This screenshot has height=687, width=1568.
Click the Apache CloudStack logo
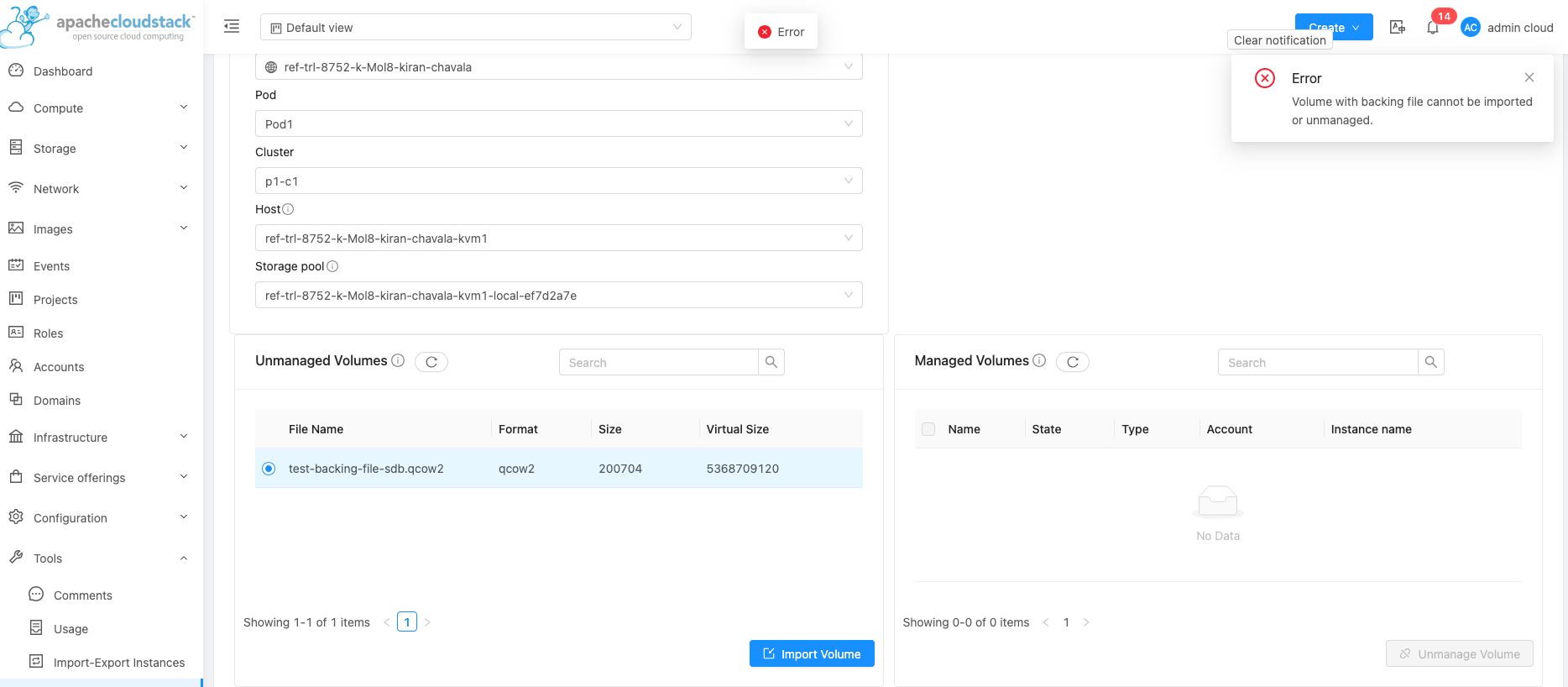click(x=97, y=25)
